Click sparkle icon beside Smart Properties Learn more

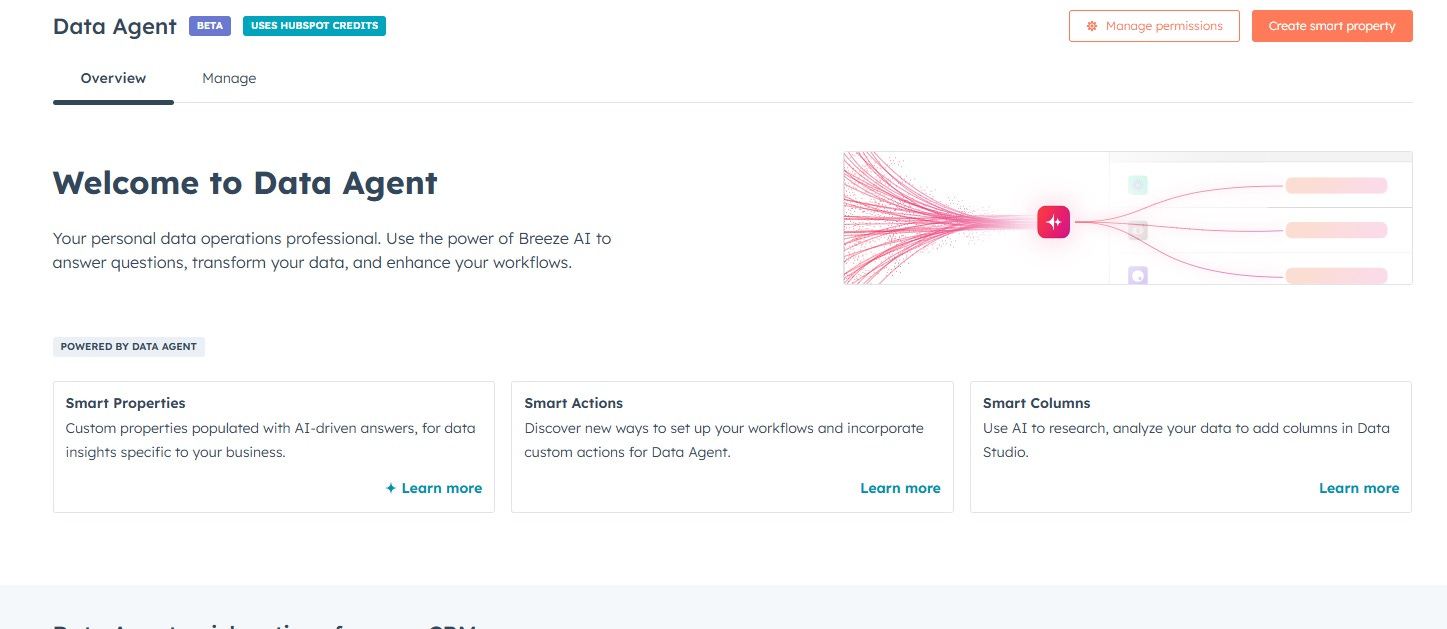pos(391,488)
